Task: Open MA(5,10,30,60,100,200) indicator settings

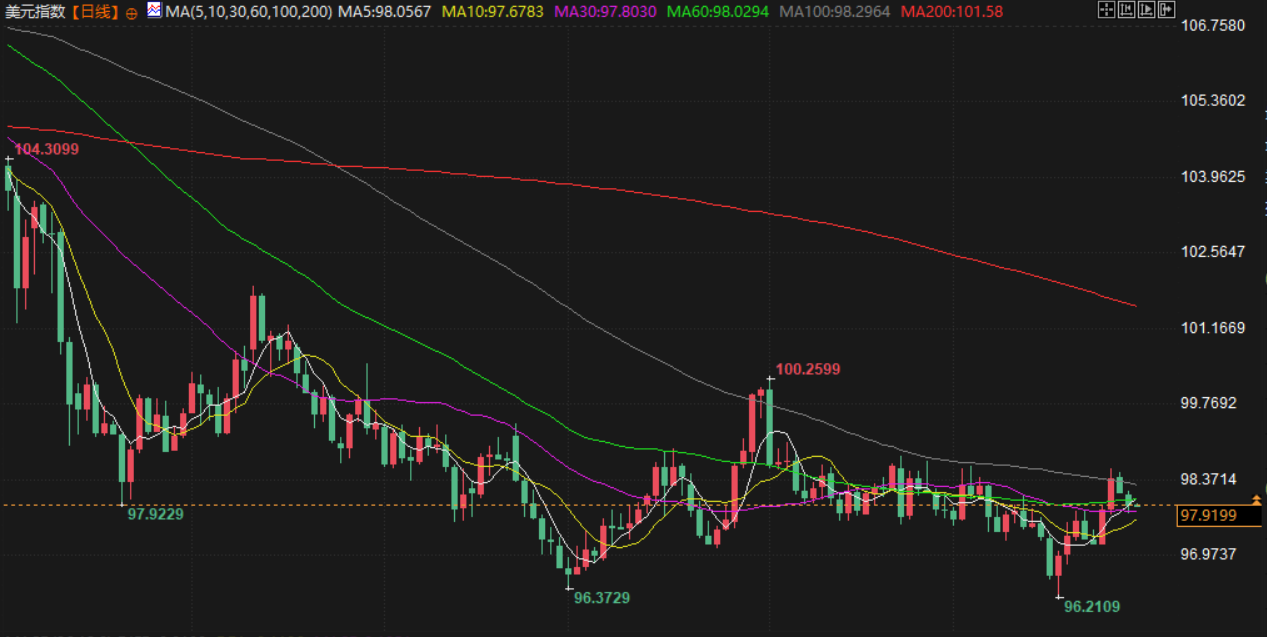Action: [247, 12]
